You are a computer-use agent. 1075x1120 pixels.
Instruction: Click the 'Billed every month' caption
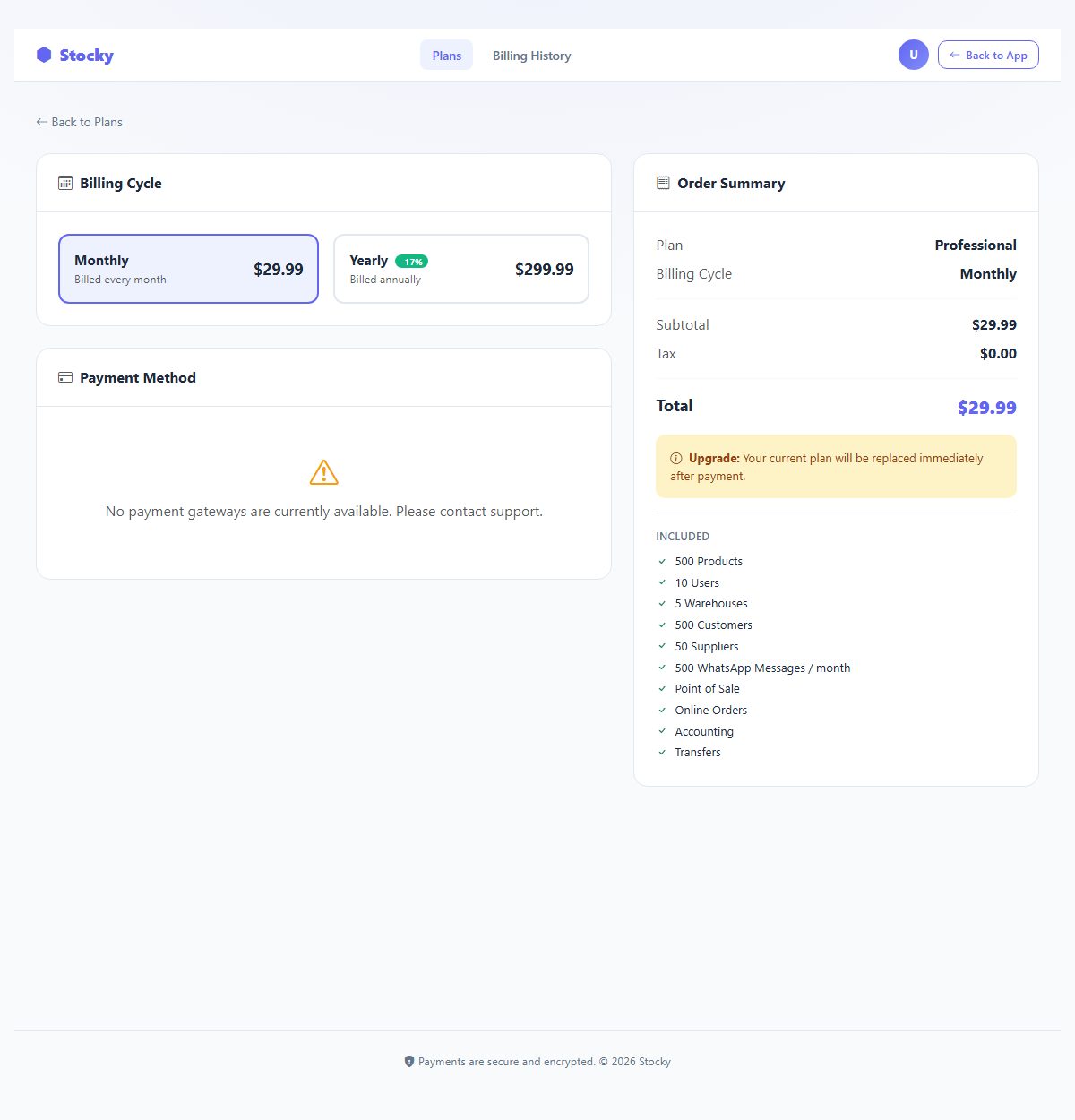120,280
